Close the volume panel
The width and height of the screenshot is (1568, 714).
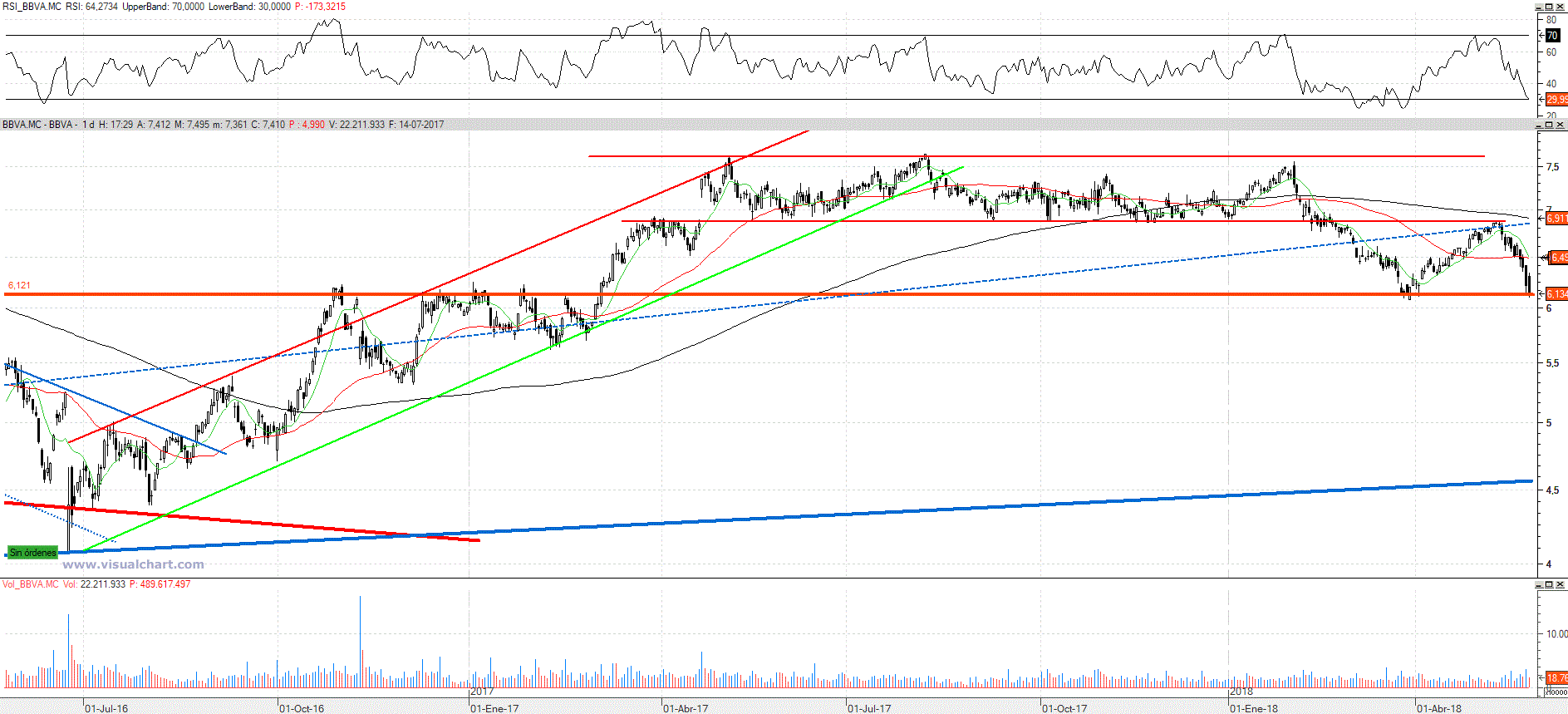click(x=1560, y=585)
